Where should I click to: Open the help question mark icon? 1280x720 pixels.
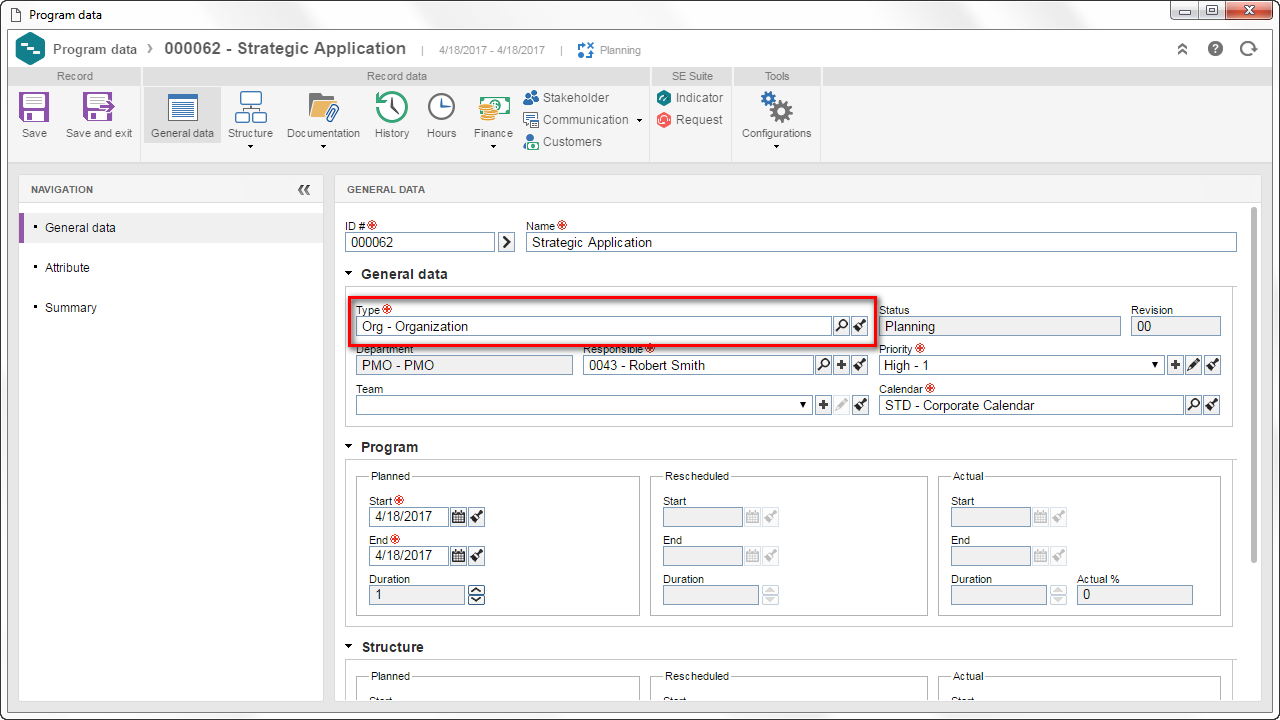[1215, 49]
